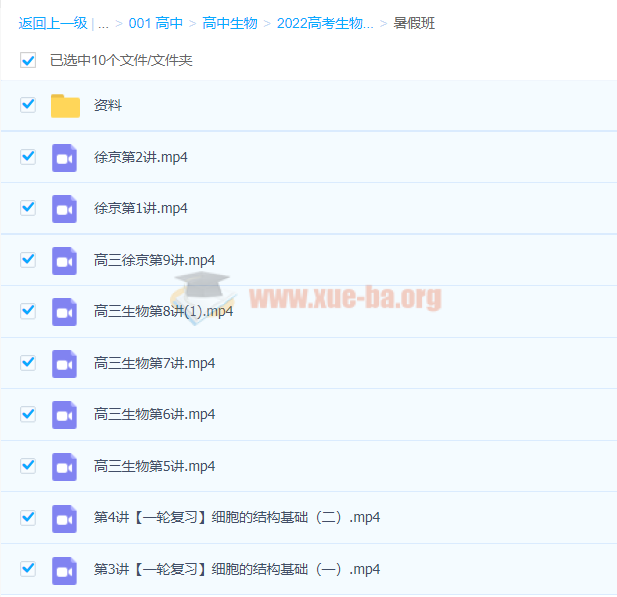Image resolution: width=617 pixels, height=597 pixels.
Task: Click the video icon for 高三生物第5讲.mp4
Action: pyautogui.click(x=65, y=466)
